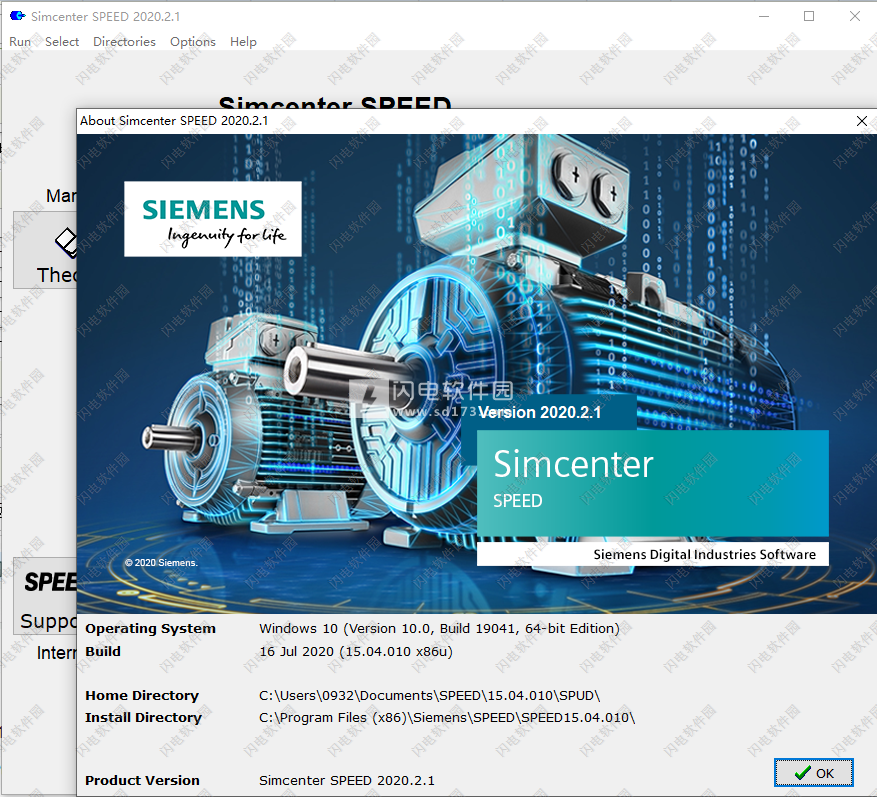Click the '© 2020 Siemens.' copyright text
The height and width of the screenshot is (797, 877).
click(x=161, y=563)
